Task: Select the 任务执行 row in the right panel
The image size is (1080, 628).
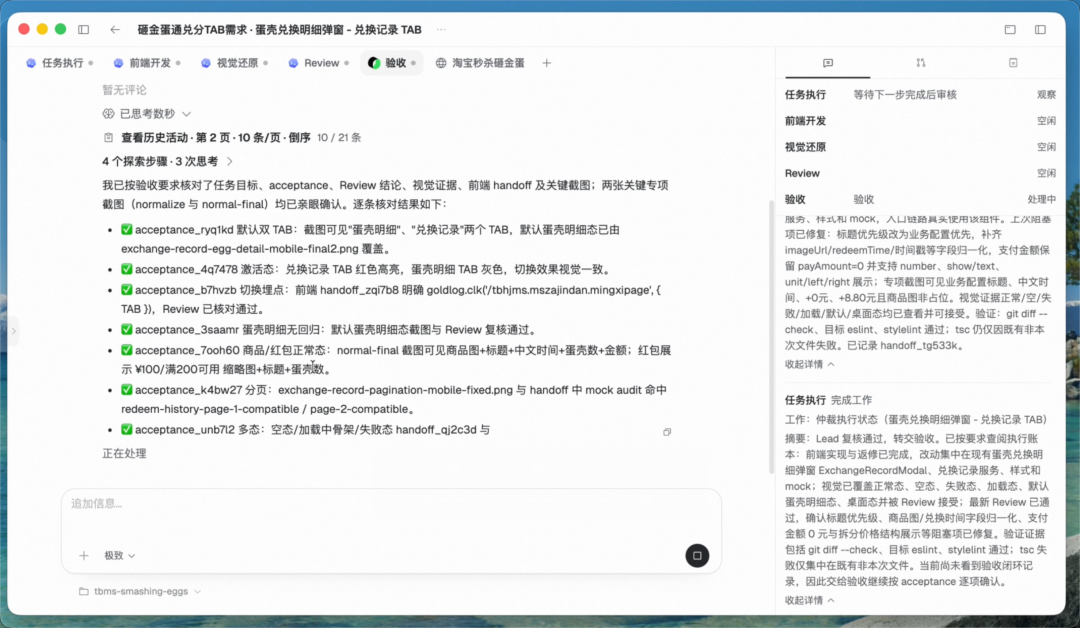Action: point(920,95)
